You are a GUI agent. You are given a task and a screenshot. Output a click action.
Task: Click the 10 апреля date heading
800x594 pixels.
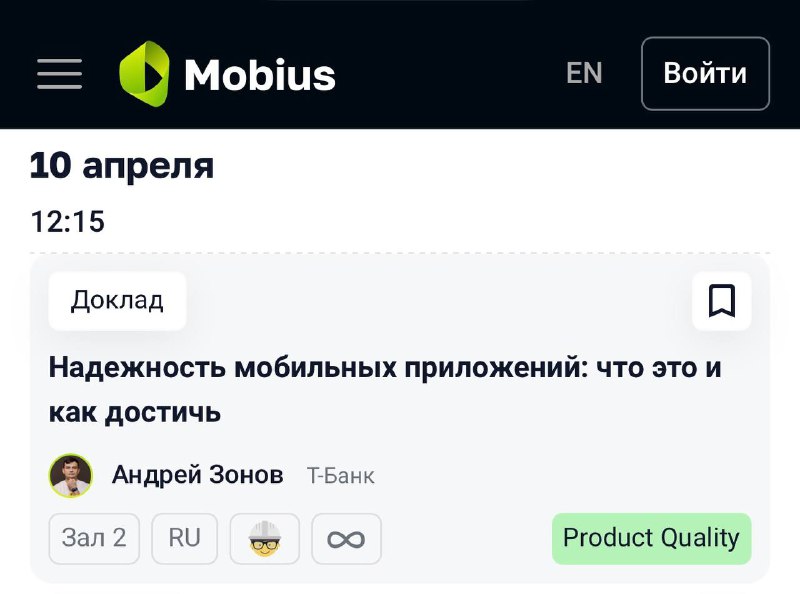tap(122, 166)
